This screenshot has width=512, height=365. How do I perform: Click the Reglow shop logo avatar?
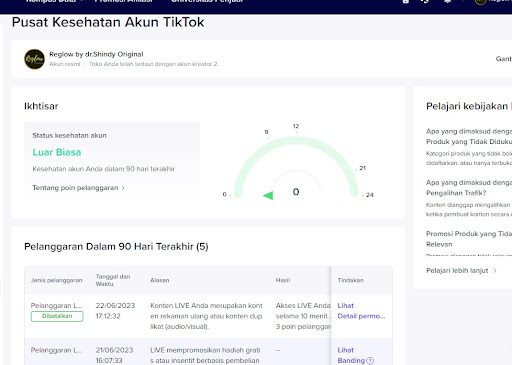(x=34, y=59)
